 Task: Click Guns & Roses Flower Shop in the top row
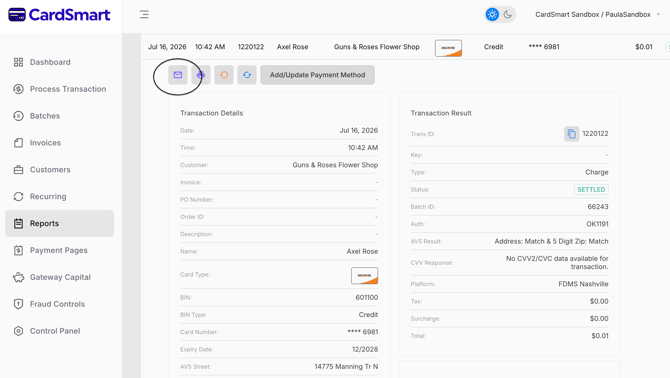[376, 47]
